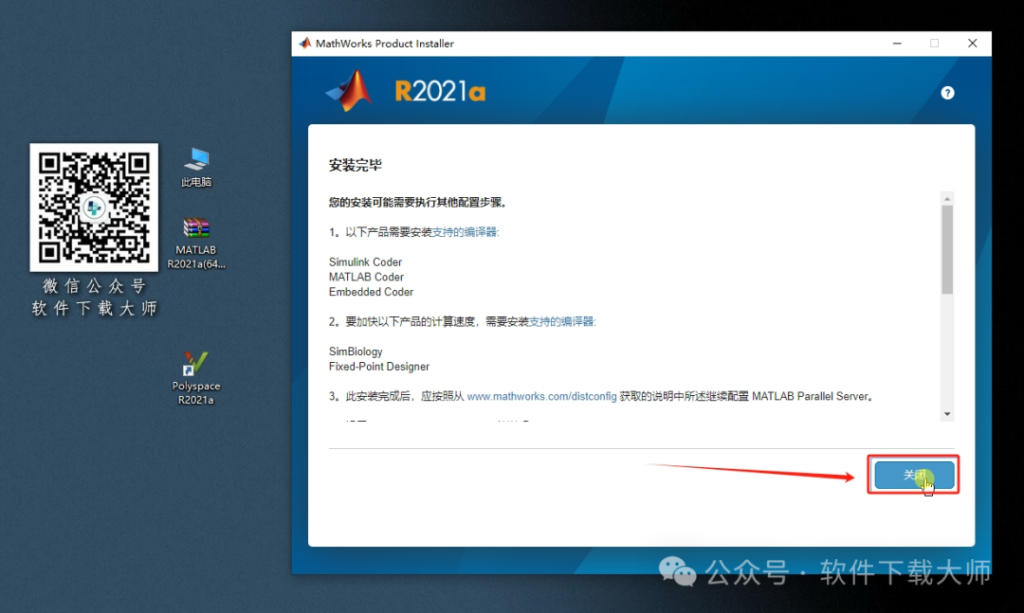Launch the Polyspace R2021a desktop shortcut
This screenshot has height=613, width=1024.
point(196,367)
